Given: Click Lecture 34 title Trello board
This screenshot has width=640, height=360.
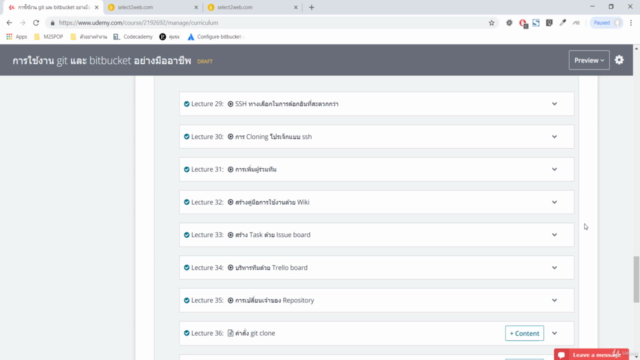Looking at the screenshot, I should (x=271, y=268).
